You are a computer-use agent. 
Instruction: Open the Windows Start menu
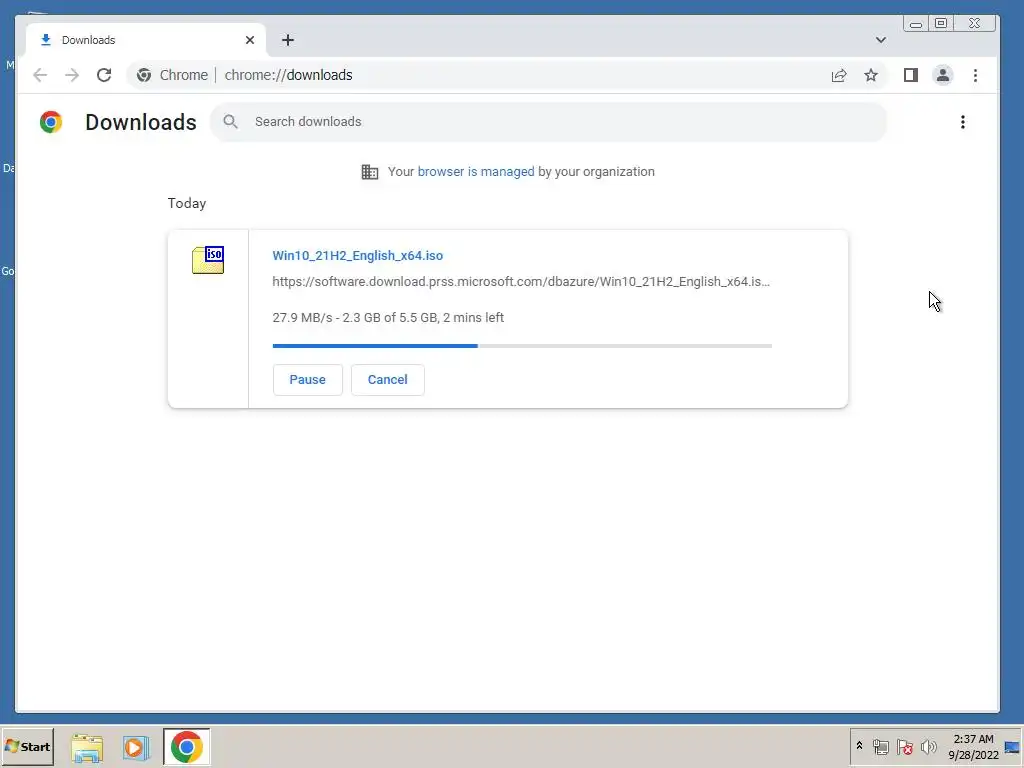[27, 746]
